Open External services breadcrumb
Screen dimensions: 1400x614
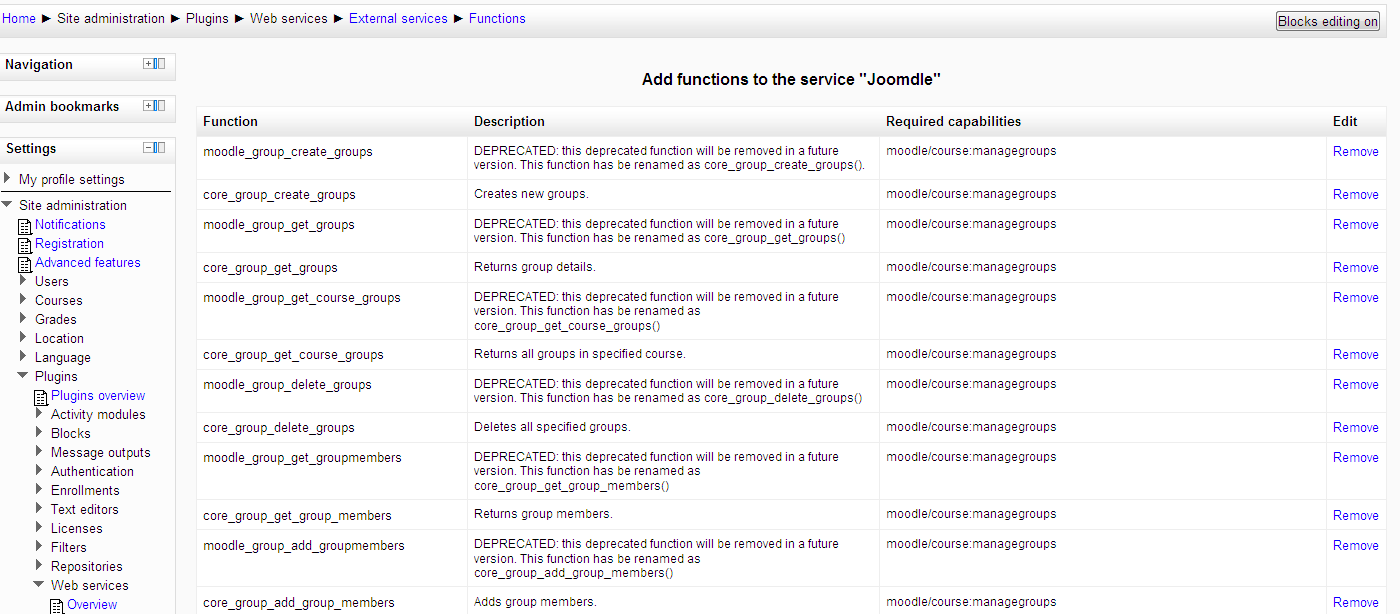click(x=398, y=18)
